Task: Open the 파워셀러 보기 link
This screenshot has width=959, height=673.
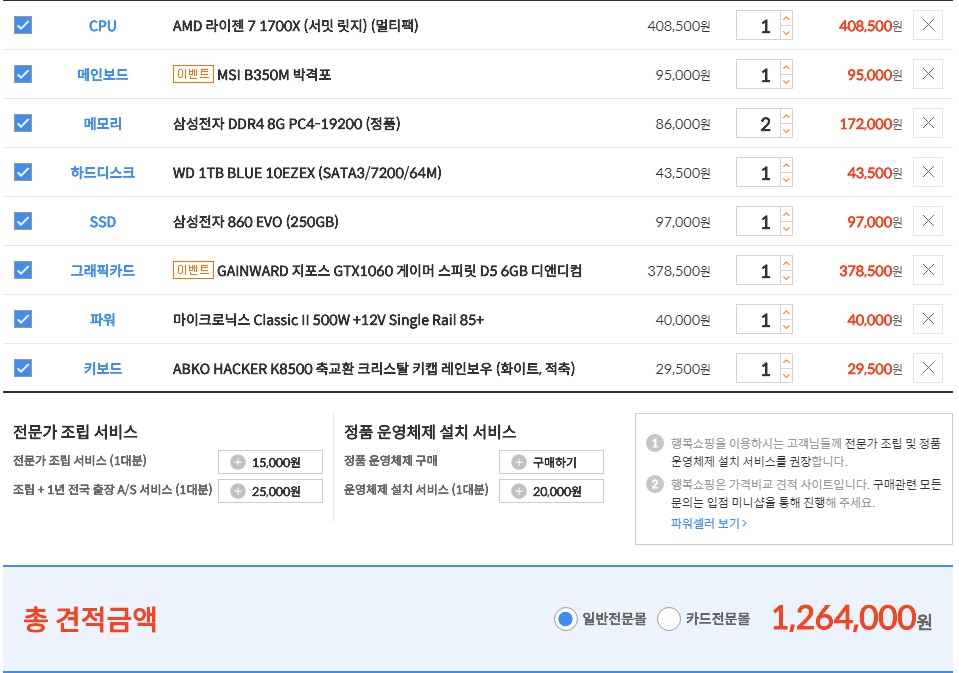Action: coord(708,523)
